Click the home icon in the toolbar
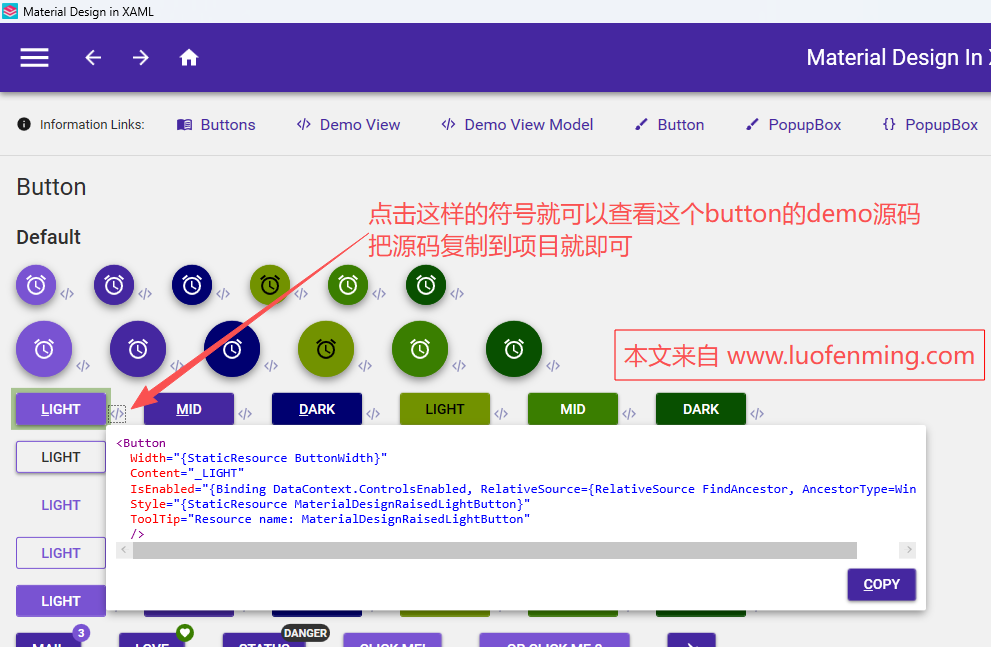 tap(189, 57)
